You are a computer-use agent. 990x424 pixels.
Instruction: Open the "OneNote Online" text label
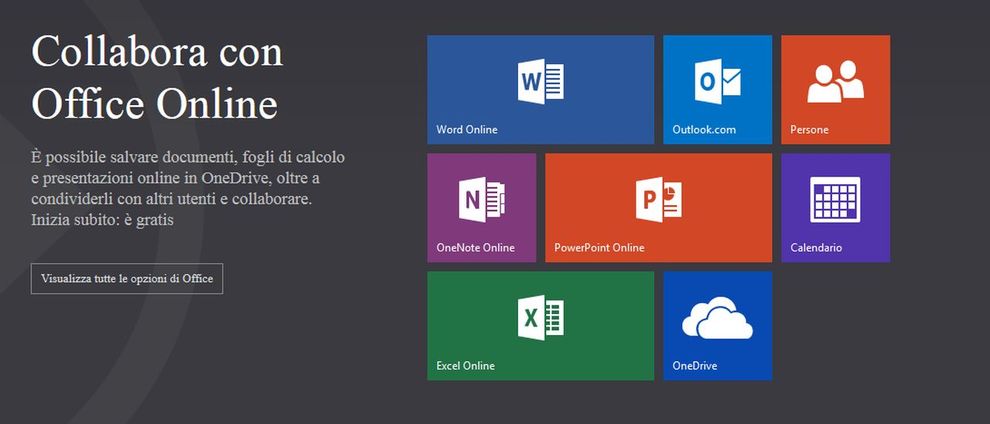click(476, 248)
